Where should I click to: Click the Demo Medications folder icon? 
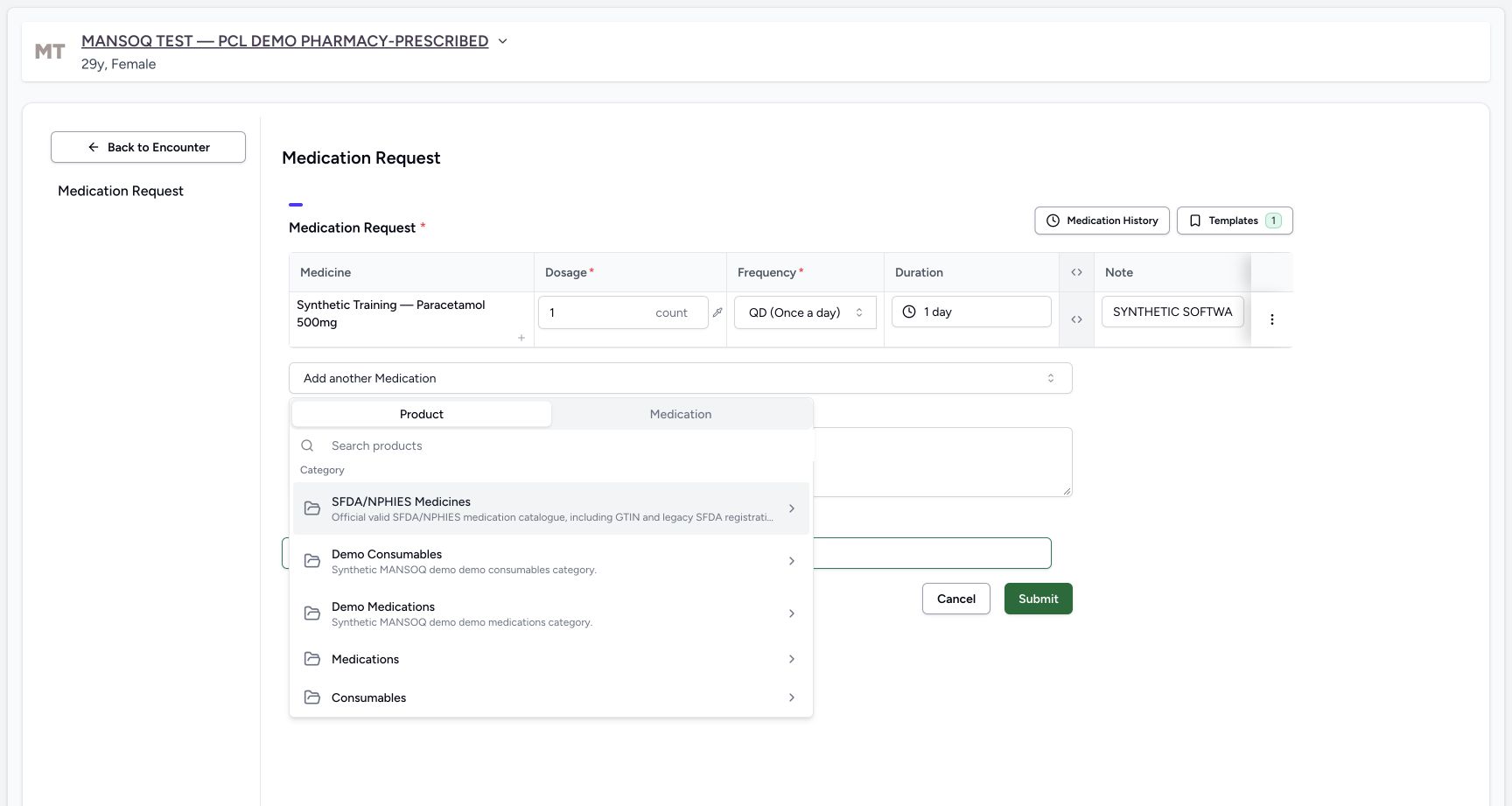click(312, 613)
